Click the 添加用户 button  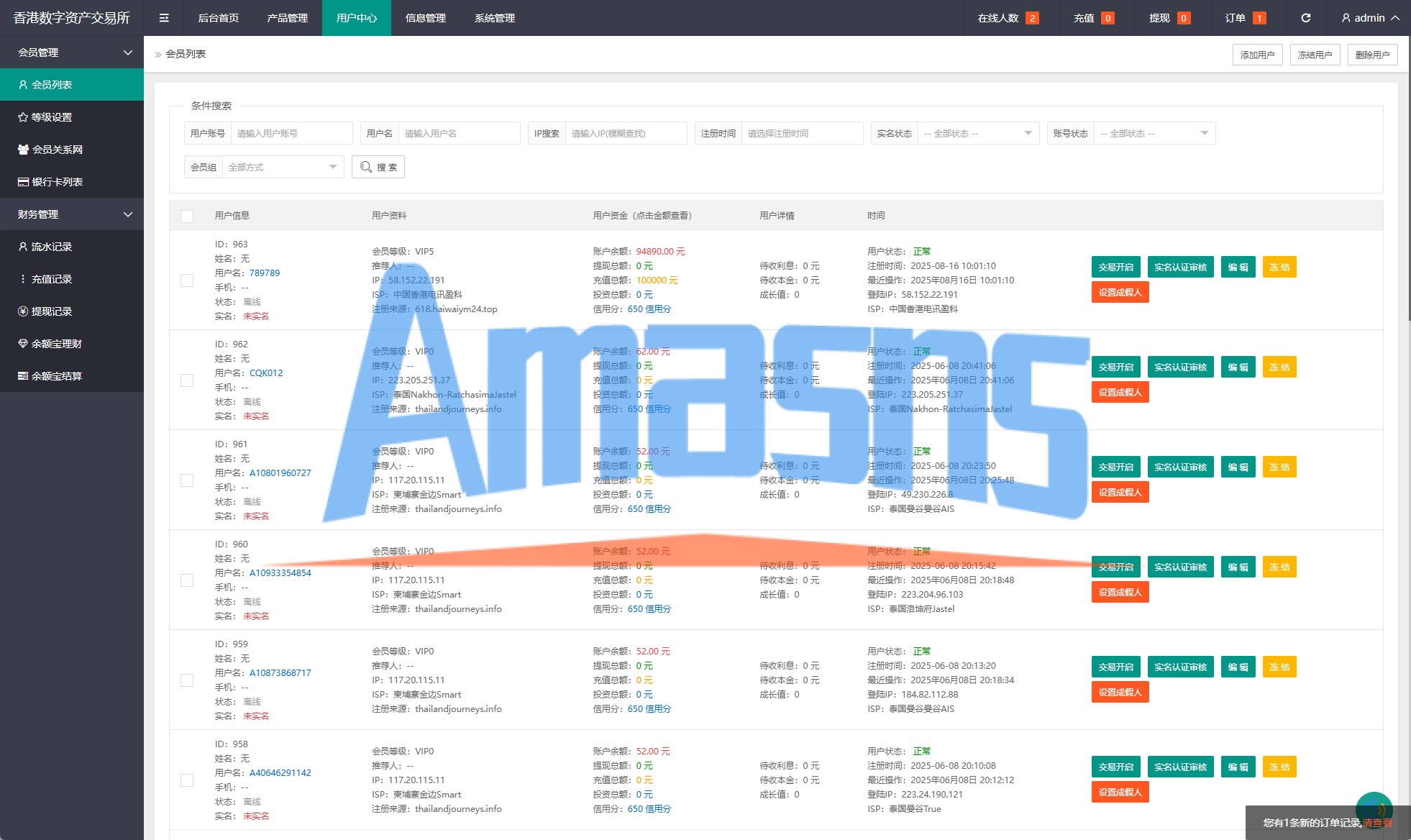click(1257, 55)
